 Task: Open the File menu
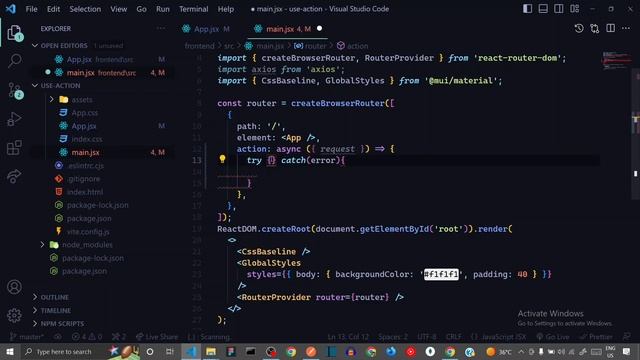tap(31, 9)
